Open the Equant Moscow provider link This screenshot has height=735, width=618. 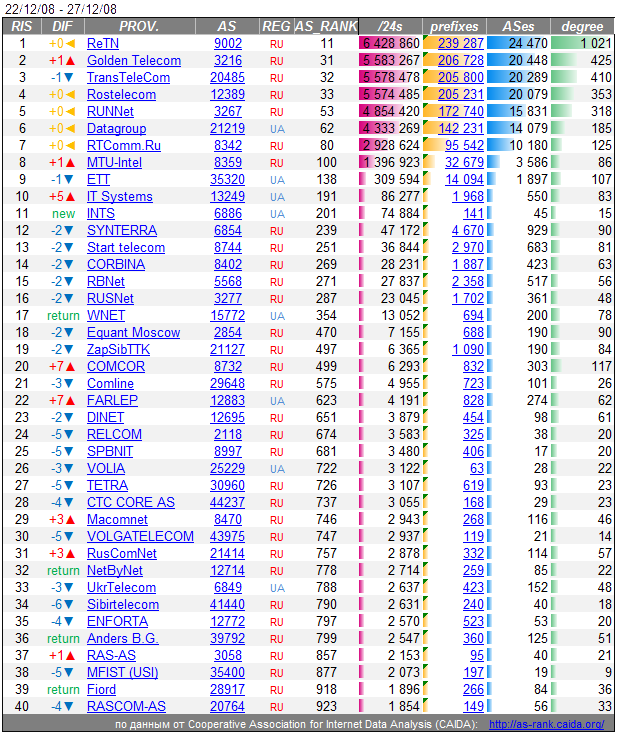133,333
